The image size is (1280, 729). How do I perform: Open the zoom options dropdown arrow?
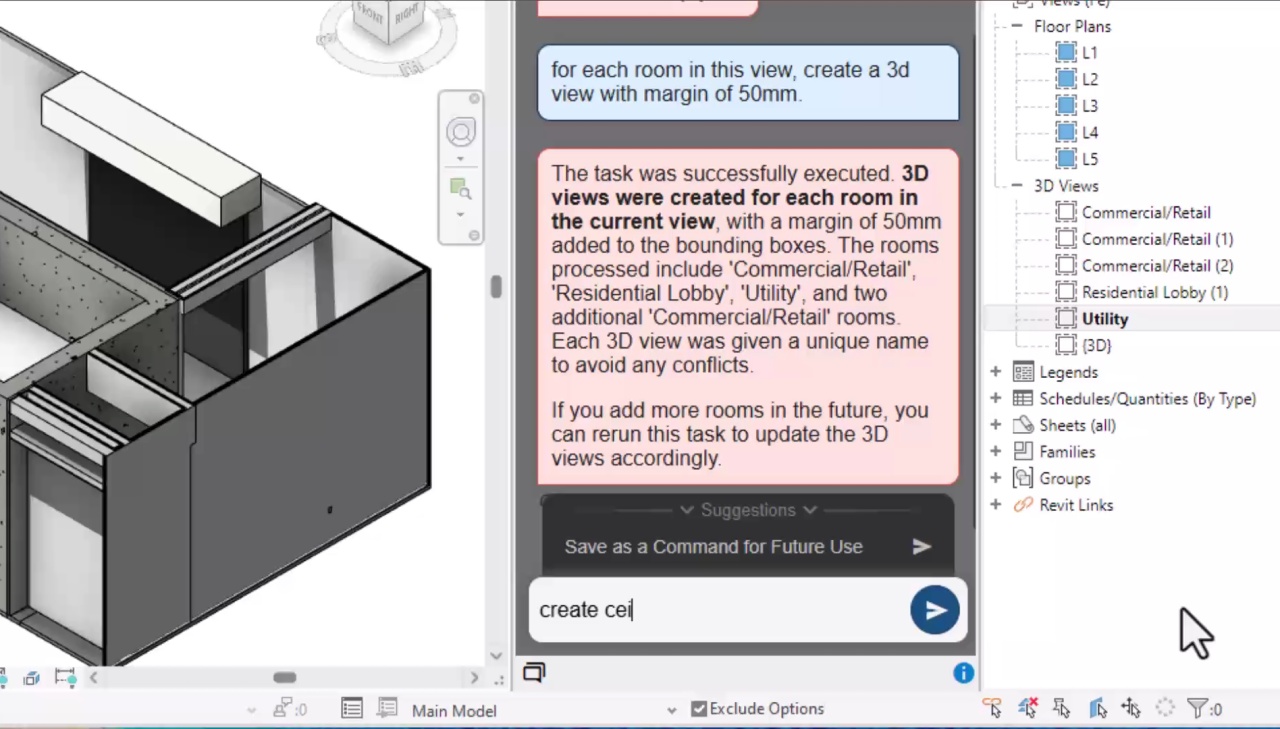tap(460, 215)
